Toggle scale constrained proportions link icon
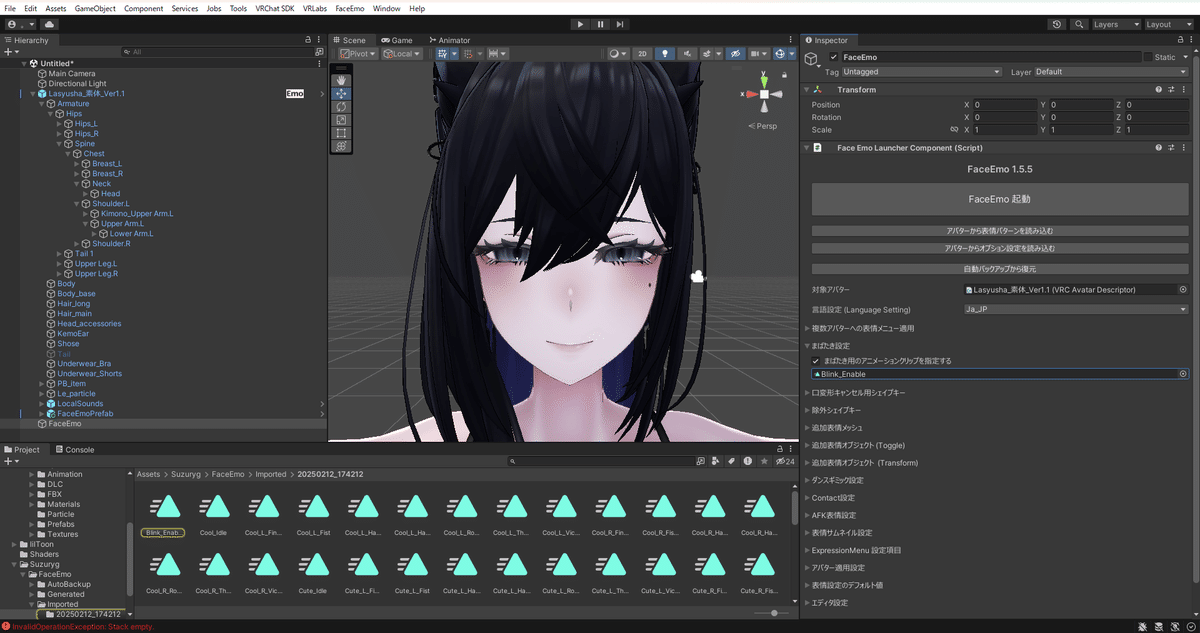The image size is (1200, 633). [953, 130]
